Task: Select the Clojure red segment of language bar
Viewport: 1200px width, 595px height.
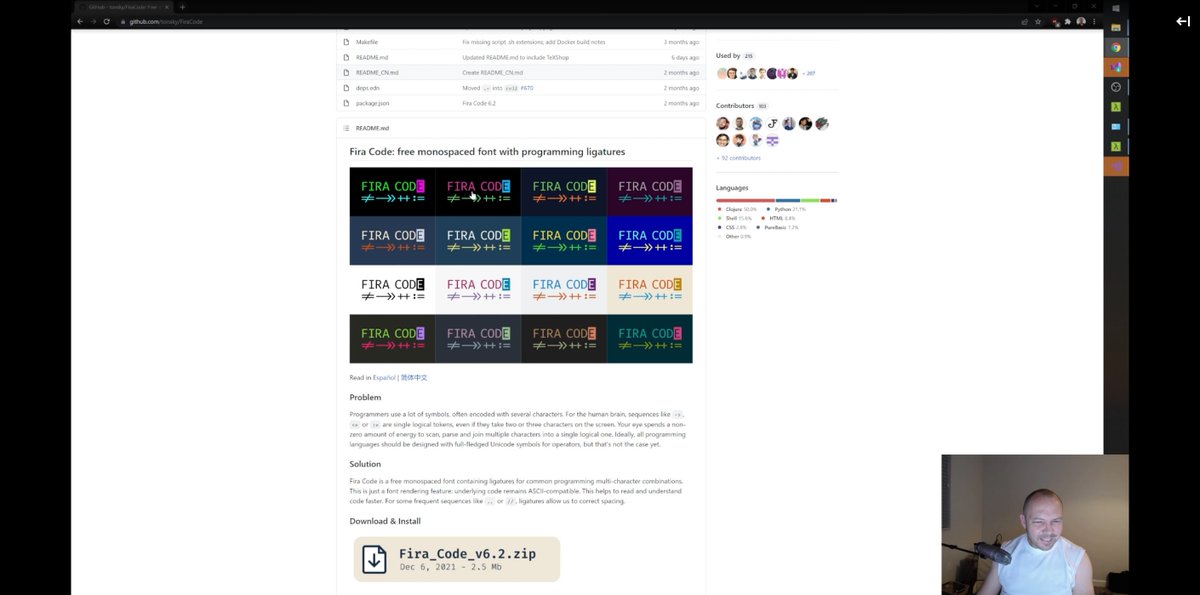Action: click(x=745, y=200)
